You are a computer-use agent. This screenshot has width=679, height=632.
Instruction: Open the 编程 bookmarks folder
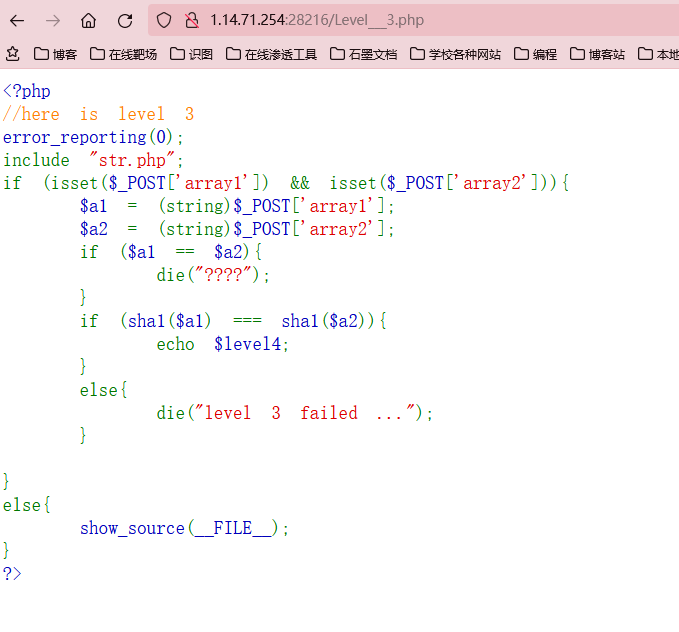click(x=536, y=54)
